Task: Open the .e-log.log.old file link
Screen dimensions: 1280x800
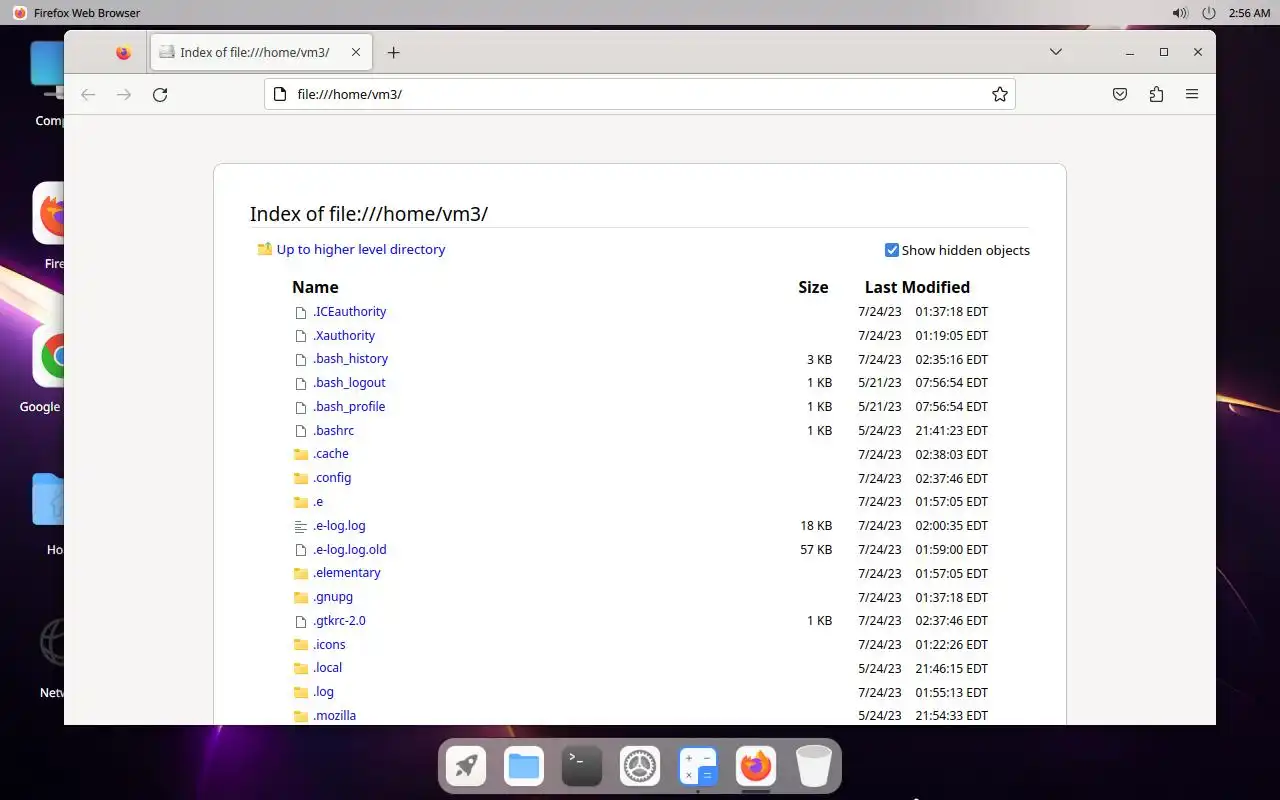Action: 350,549
